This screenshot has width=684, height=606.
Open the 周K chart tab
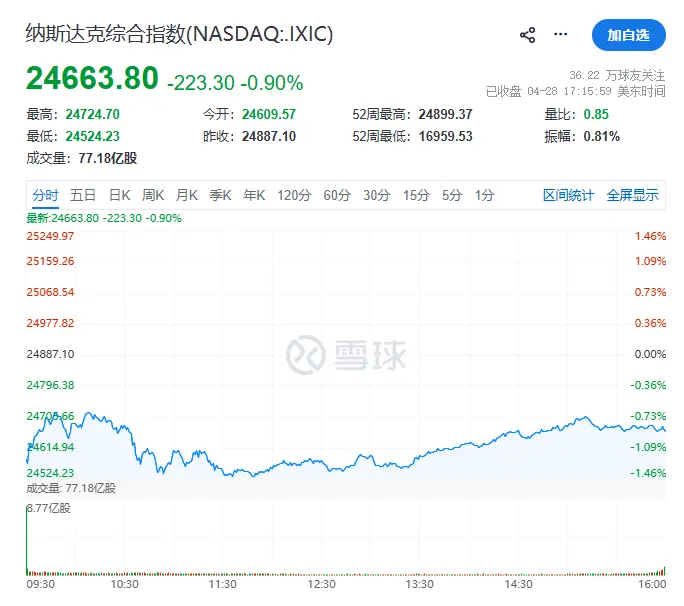[153, 195]
